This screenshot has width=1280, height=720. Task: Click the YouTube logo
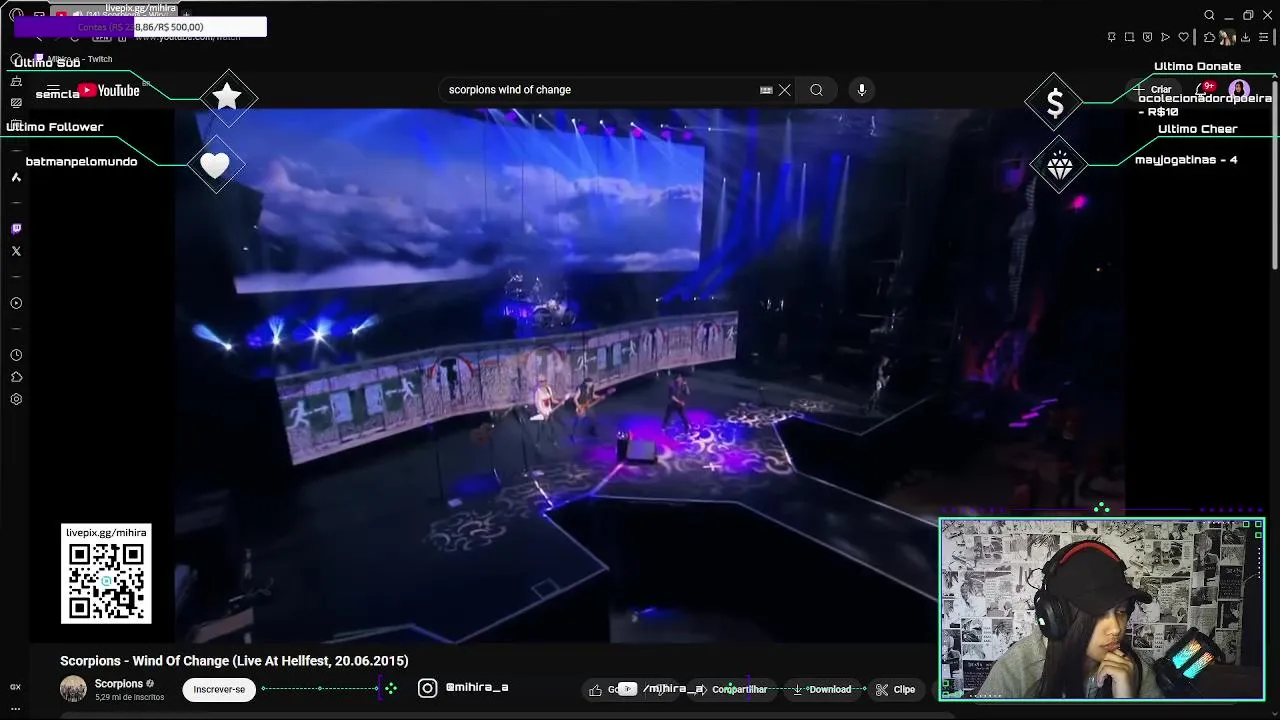(x=109, y=91)
